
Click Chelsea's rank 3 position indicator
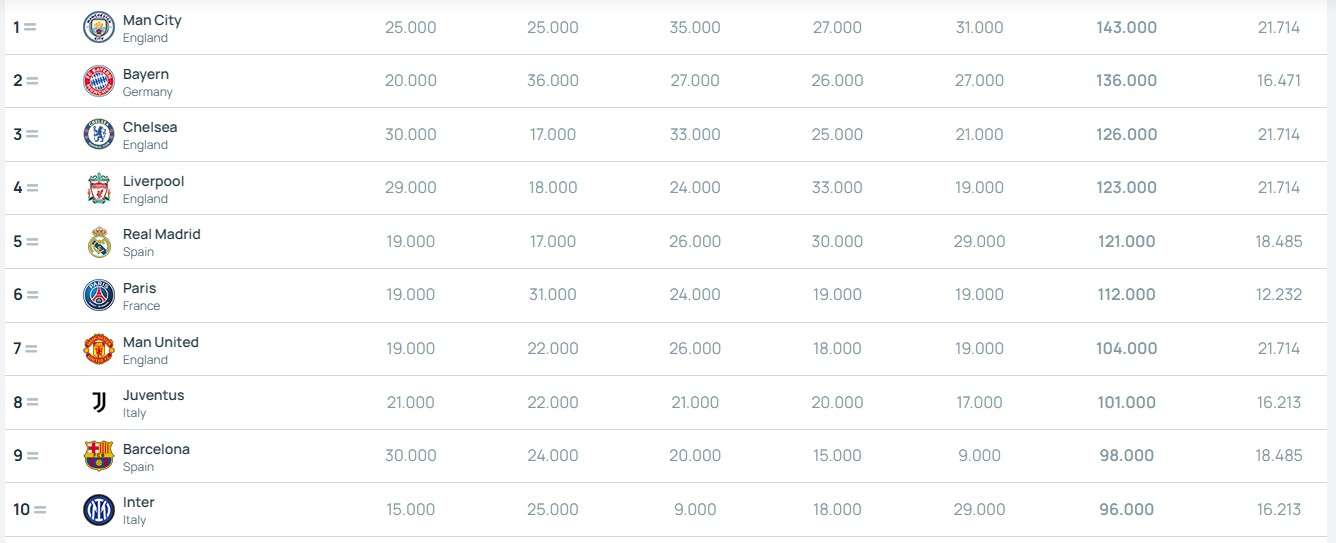[25, 134]
